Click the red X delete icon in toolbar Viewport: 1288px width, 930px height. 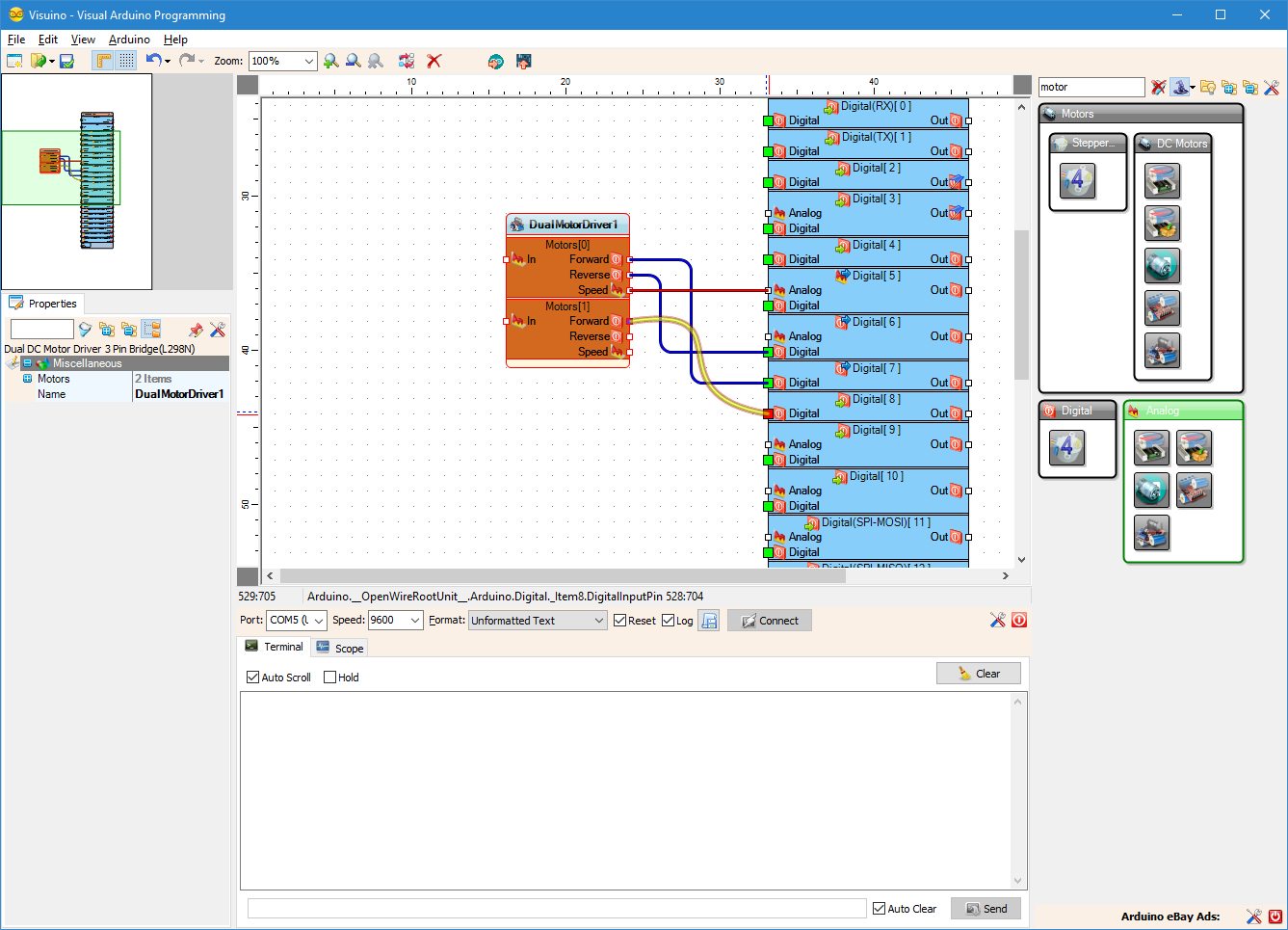click(434, 61)
